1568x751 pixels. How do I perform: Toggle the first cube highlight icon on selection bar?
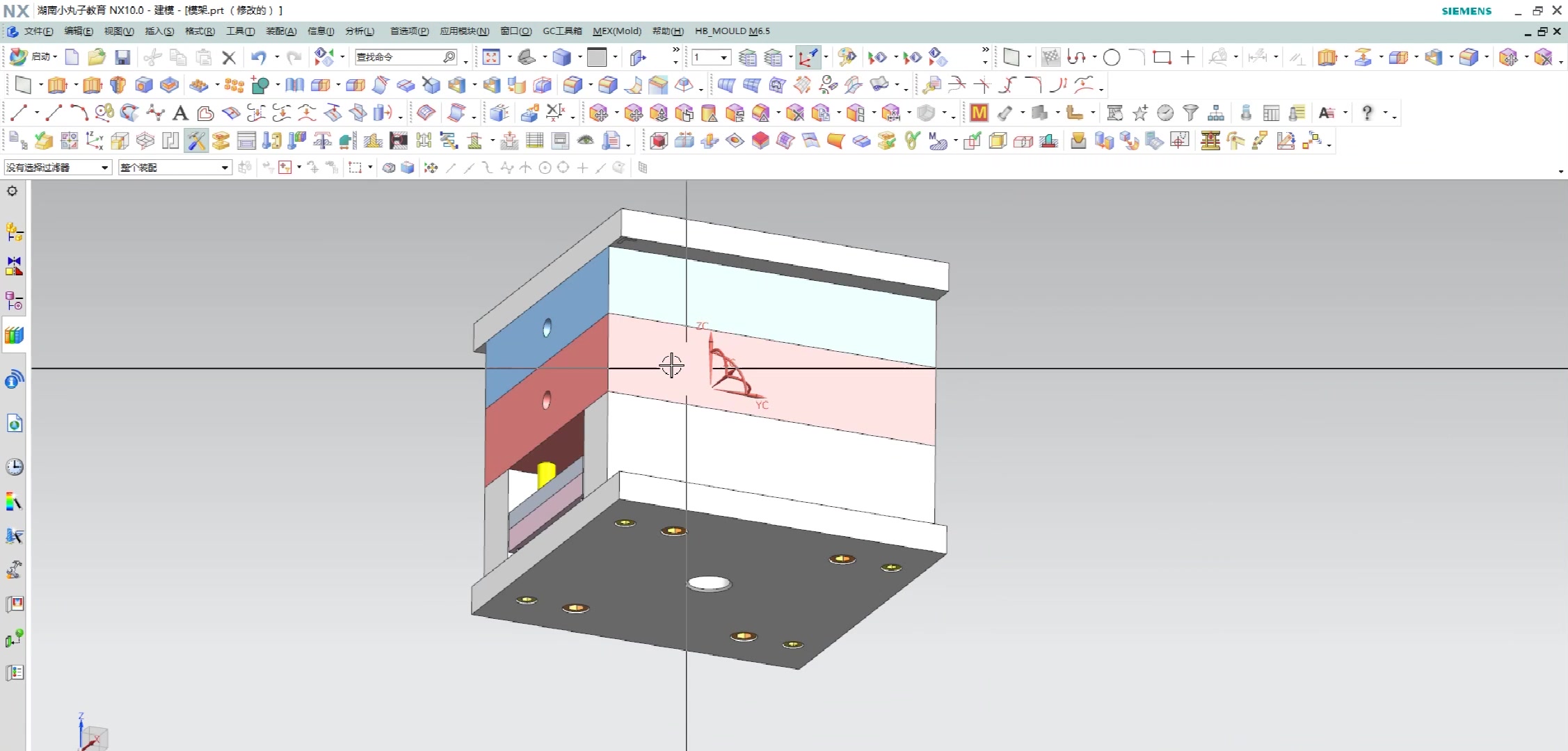[x=389, y=168]
